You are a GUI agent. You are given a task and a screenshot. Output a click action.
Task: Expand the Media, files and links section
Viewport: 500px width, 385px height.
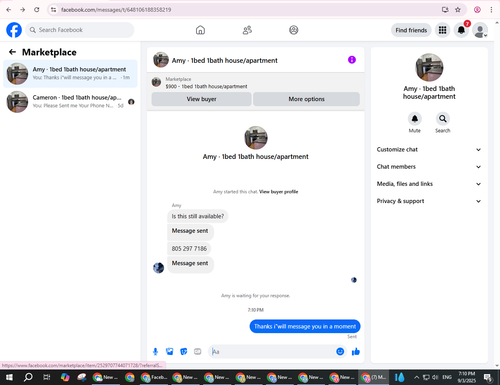[429, 184]
